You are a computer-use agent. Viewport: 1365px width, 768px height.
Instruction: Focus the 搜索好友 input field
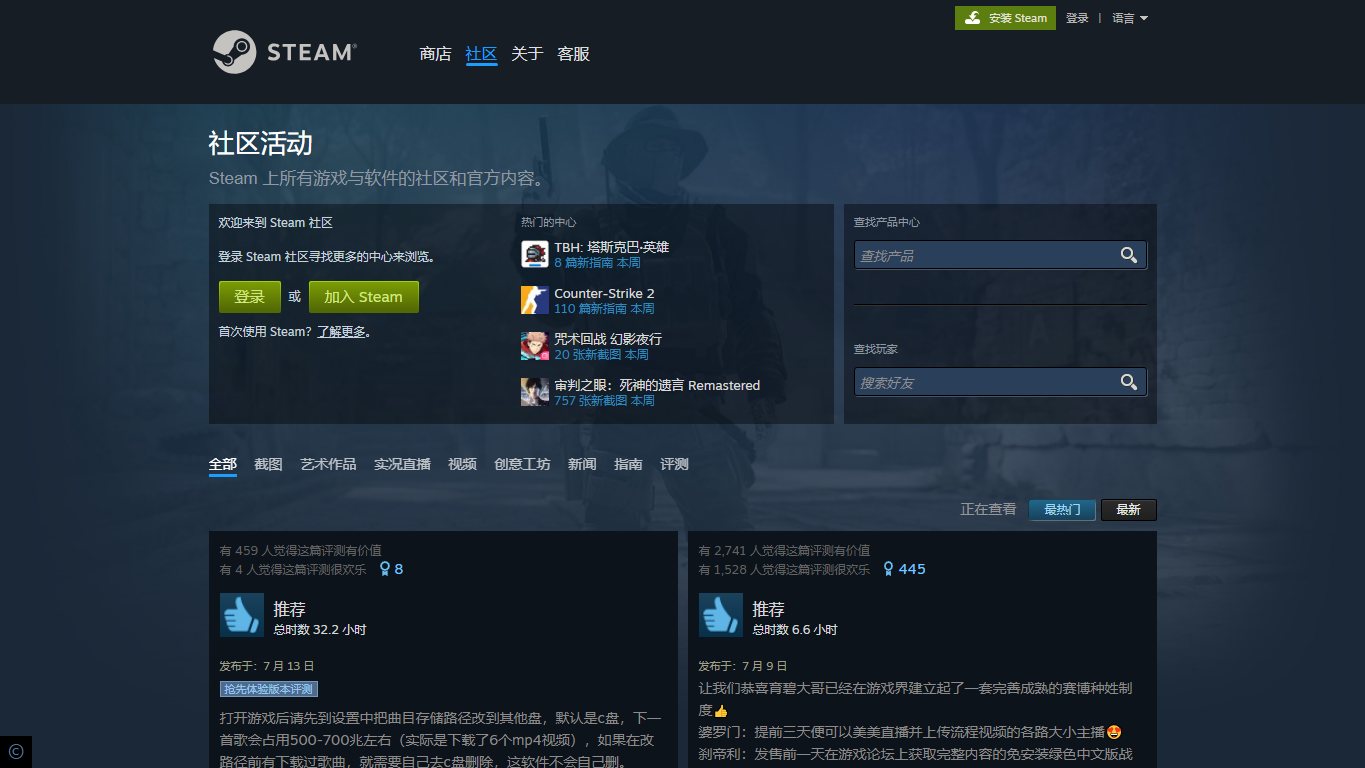click(986, 382)
